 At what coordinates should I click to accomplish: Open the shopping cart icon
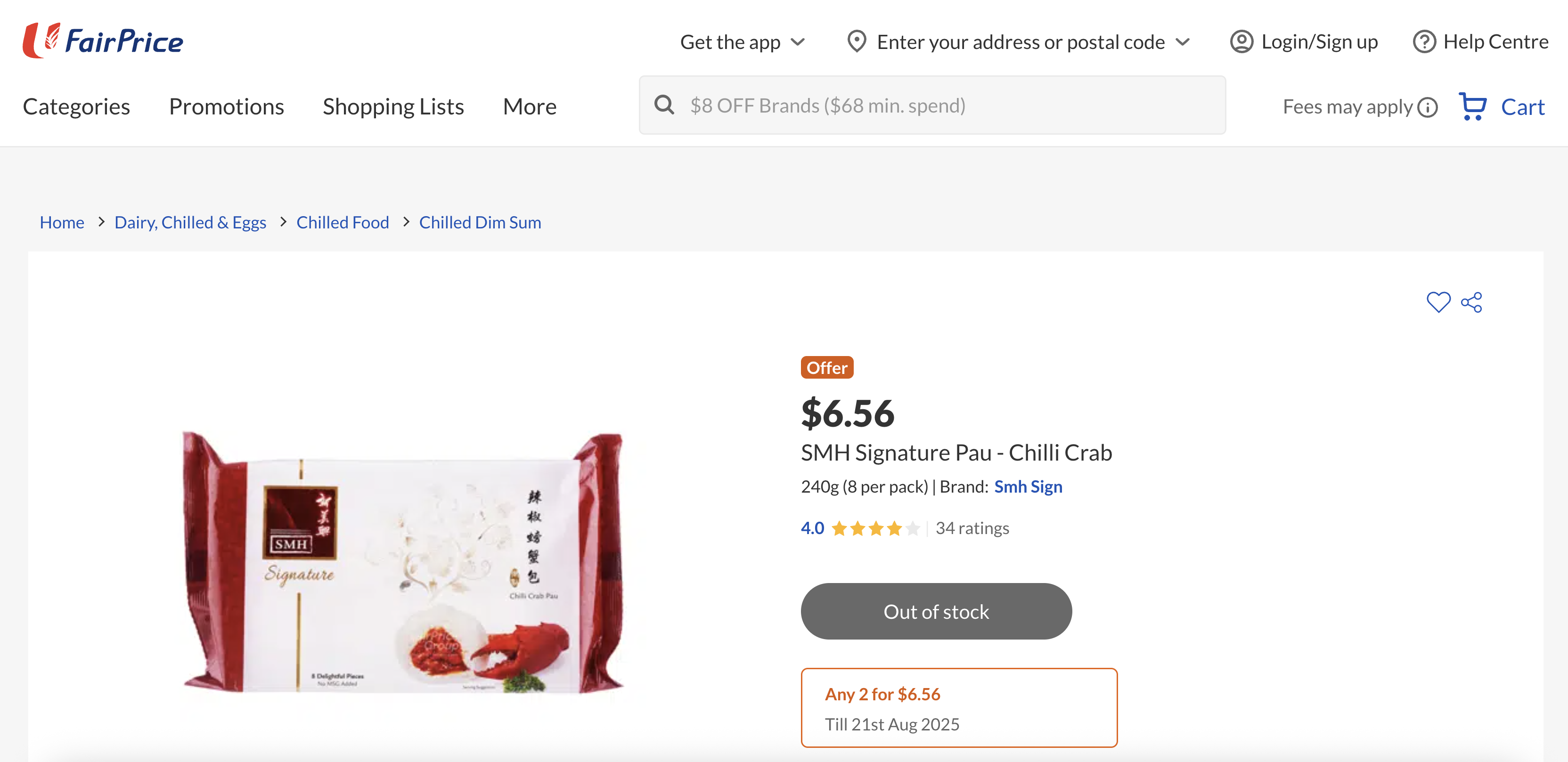(x=1472, y=106)
